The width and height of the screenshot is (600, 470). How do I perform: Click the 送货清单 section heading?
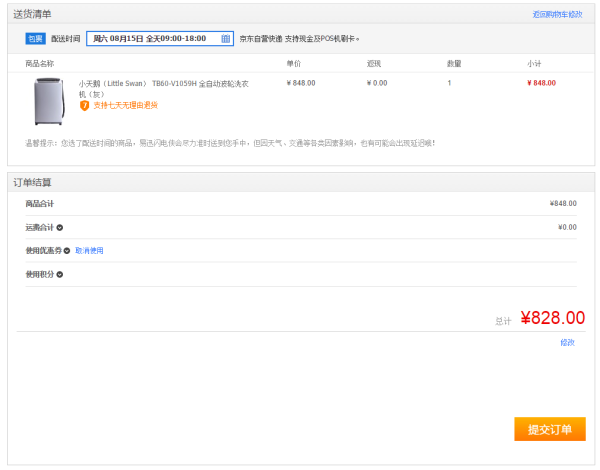(x=32, y=15)
